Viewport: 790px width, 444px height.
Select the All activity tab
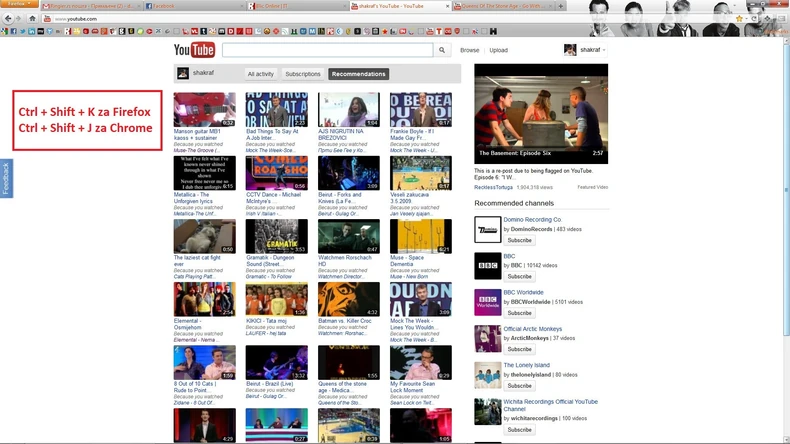pyautogui.click(x=261, y=74)
